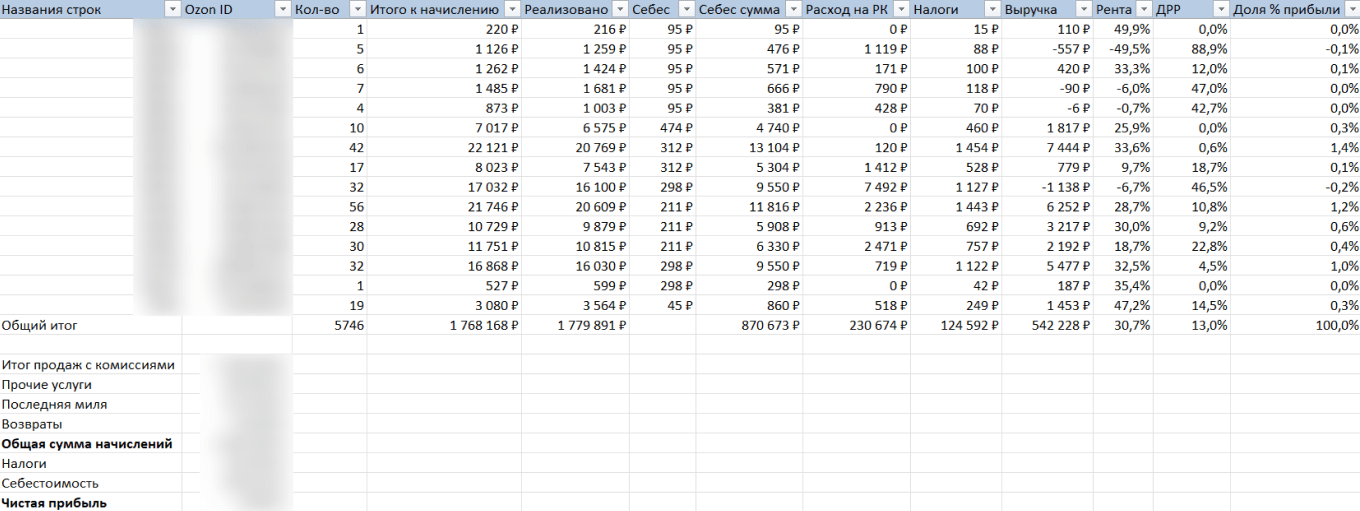Expand the Себес column filter dropdown

click(x=686, y=9)
